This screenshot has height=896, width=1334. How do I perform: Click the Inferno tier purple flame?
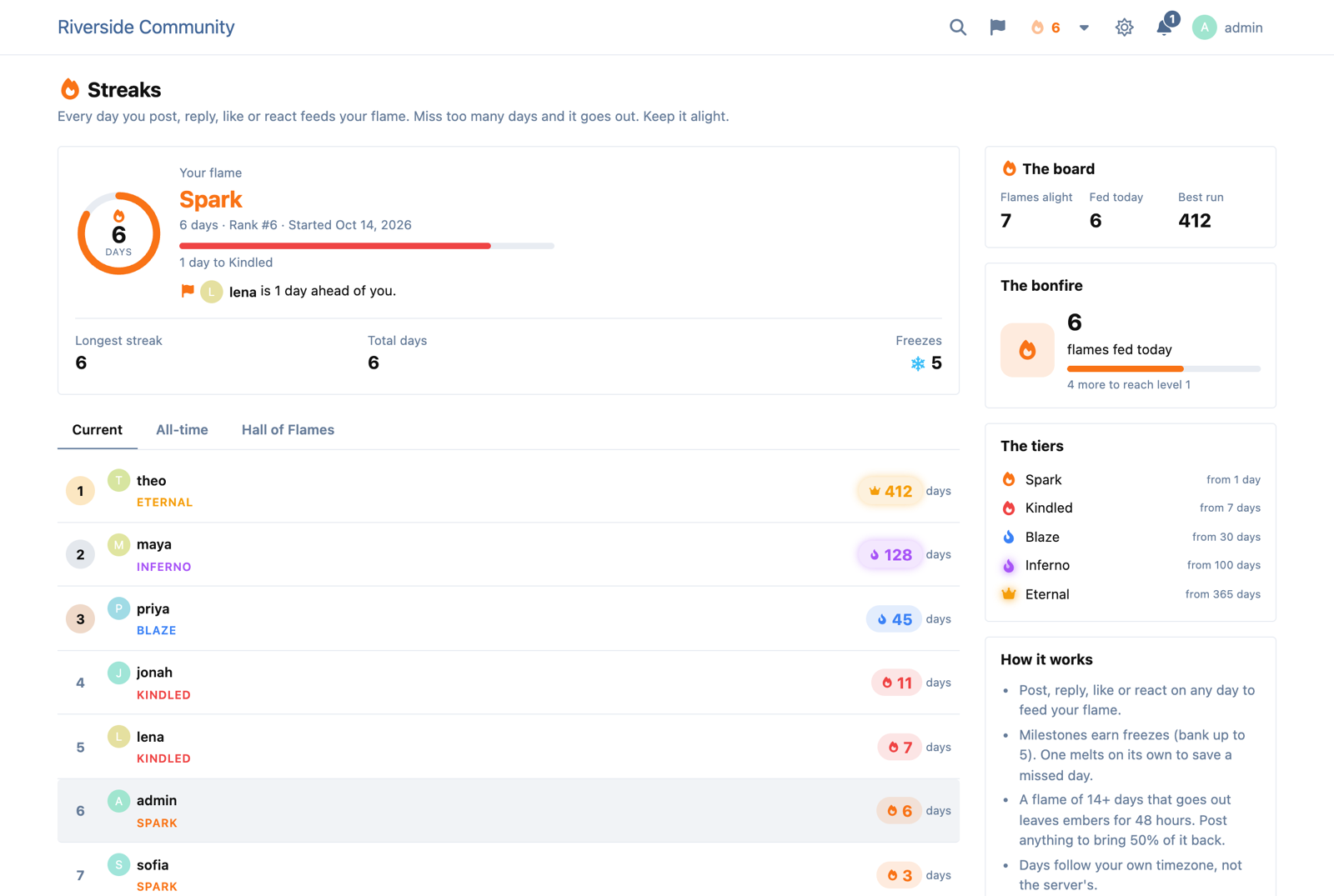pos(1009,566)
